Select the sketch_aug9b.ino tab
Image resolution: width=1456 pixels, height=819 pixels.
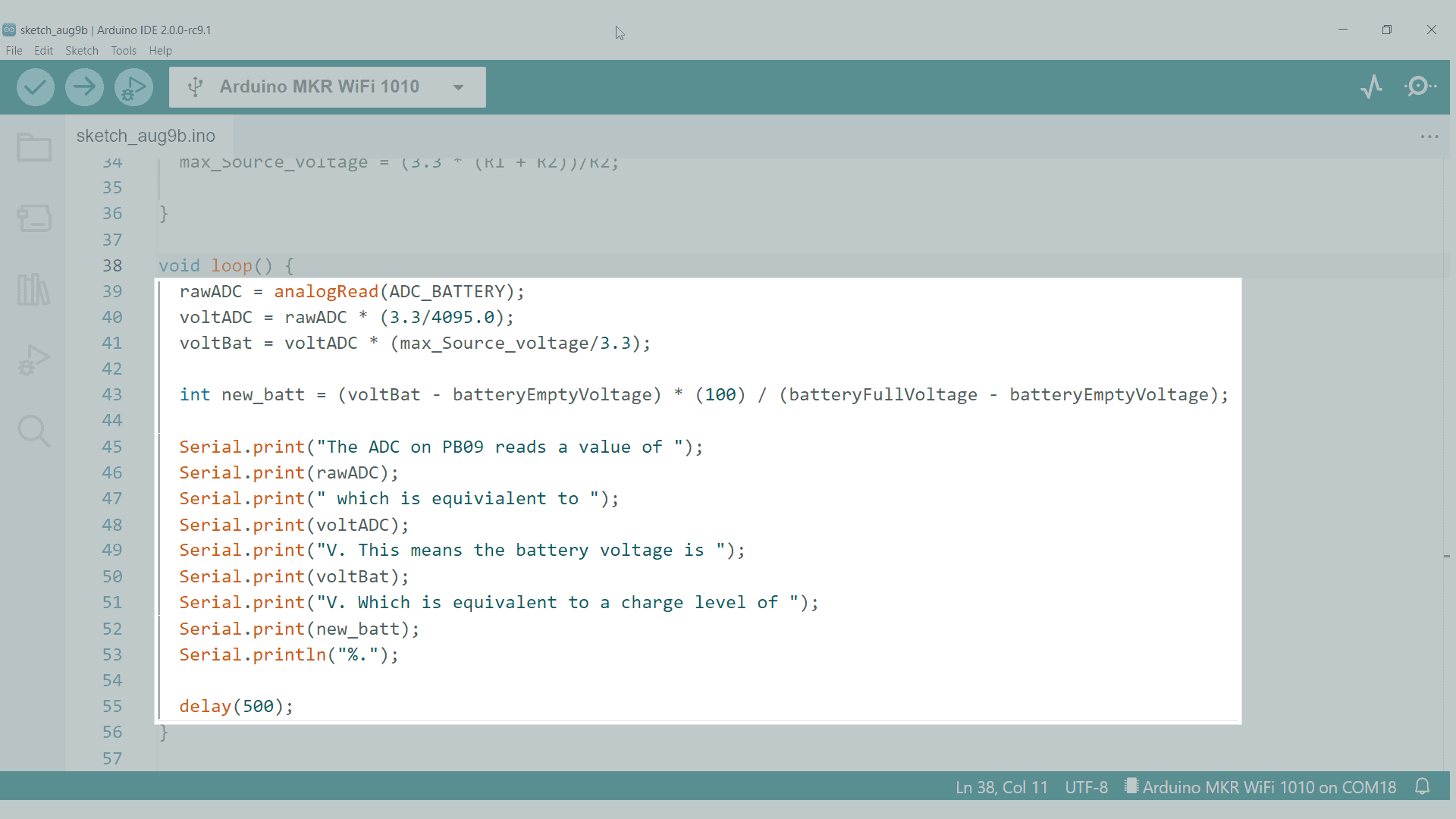point(146,136)
